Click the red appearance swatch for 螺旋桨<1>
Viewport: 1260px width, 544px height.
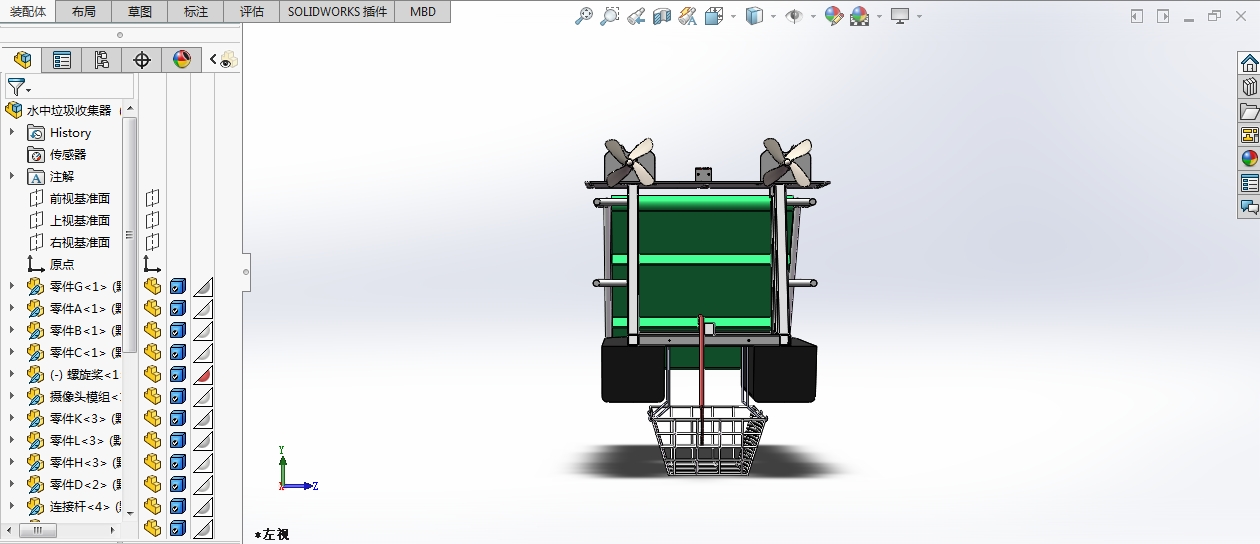click(x=203, y=374)
